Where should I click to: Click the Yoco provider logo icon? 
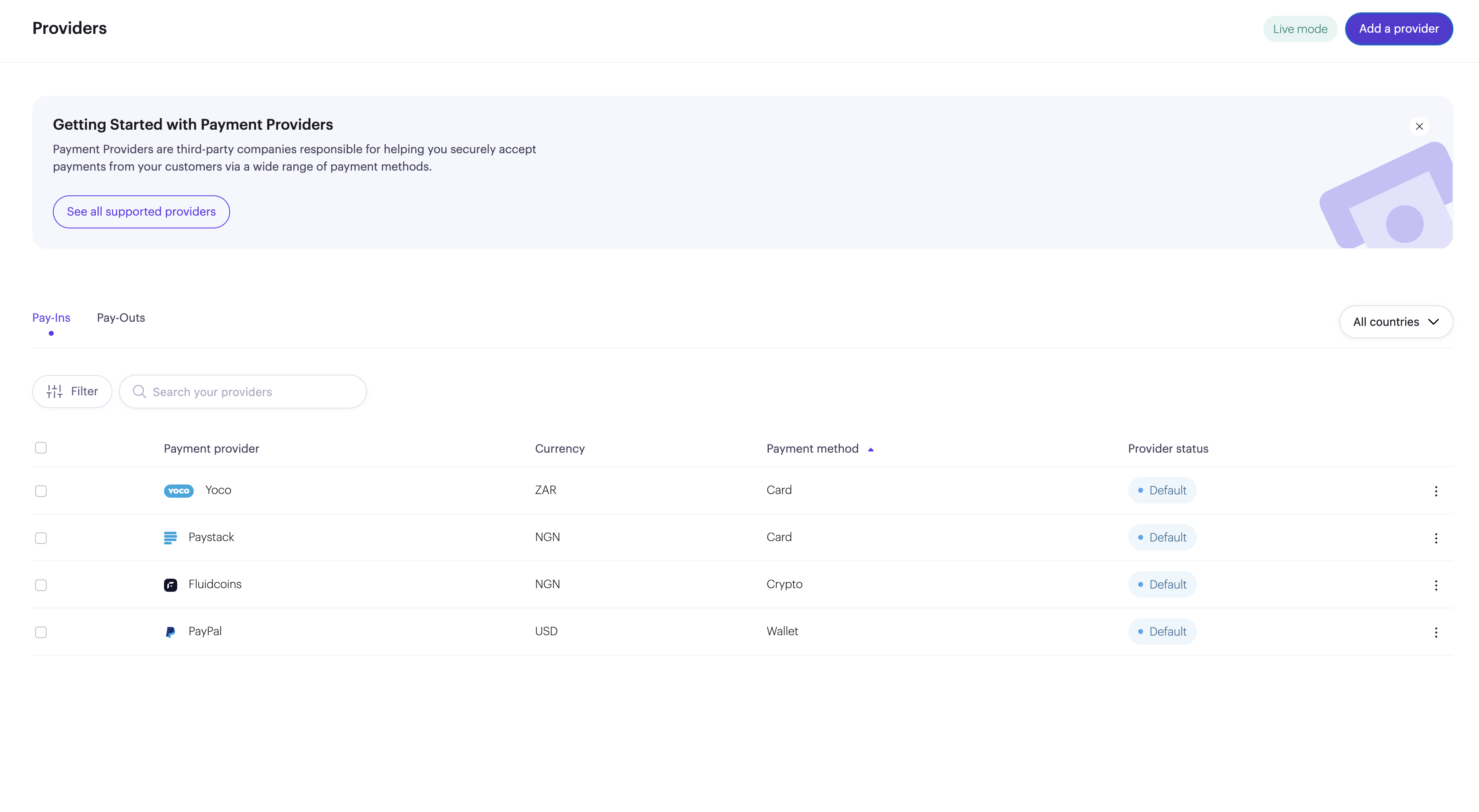click(178, 491)
